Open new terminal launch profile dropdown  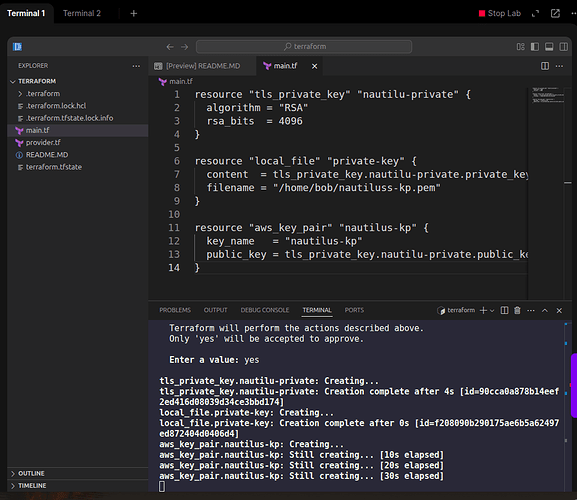pyautogui.click(x=492, y=311)
